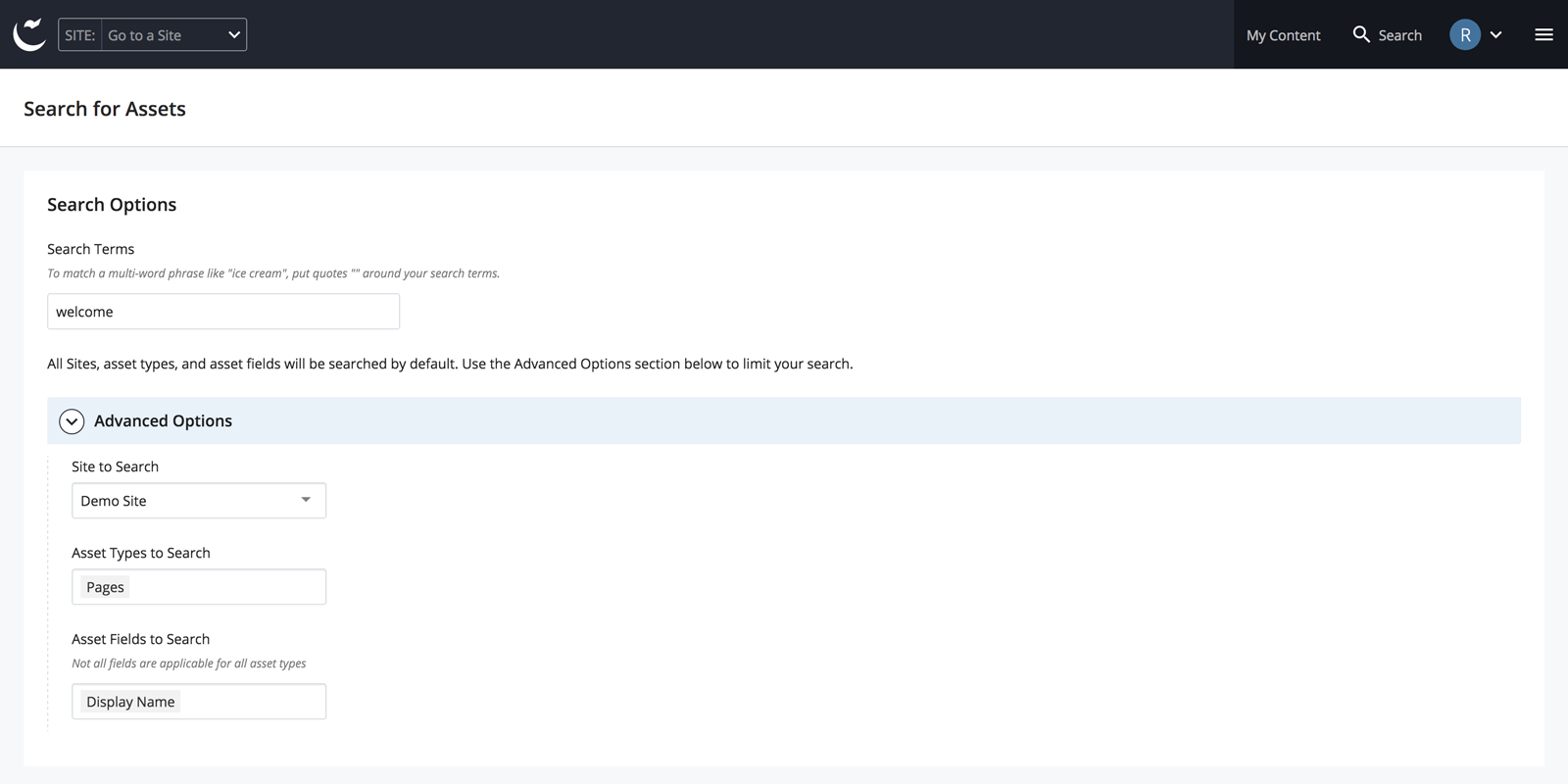Select the Pages asset type tag

tap(105, 587)
